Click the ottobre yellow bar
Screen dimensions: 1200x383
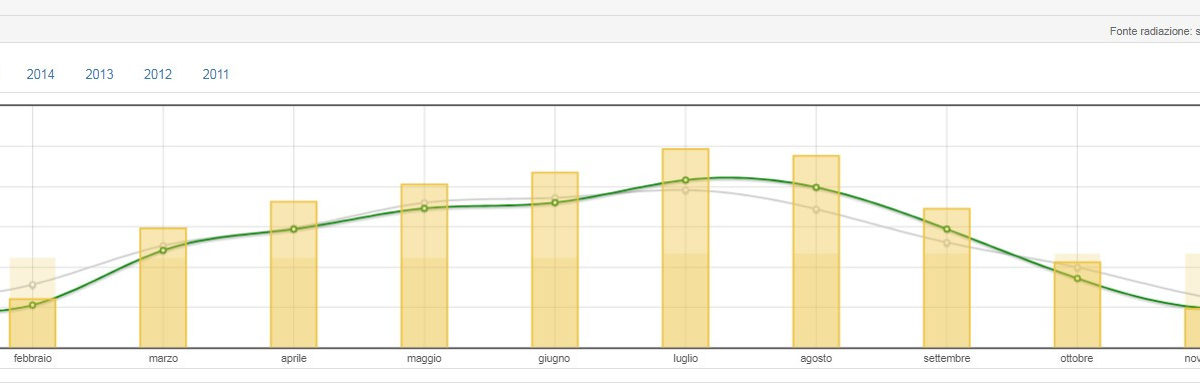(x=1077, y=305)
